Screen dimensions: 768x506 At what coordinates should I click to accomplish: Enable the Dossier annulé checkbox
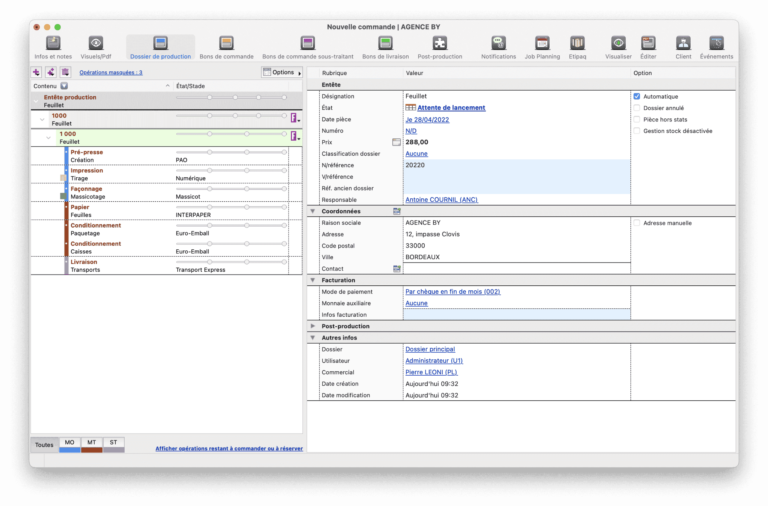click(x=636, y=108)
